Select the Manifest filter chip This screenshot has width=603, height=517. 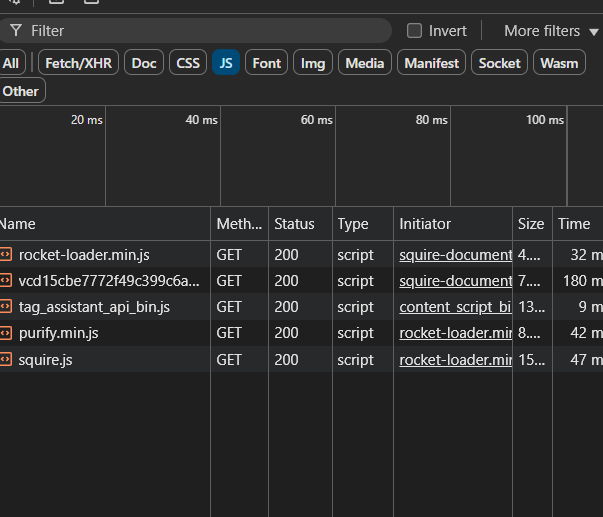[432, 63]
